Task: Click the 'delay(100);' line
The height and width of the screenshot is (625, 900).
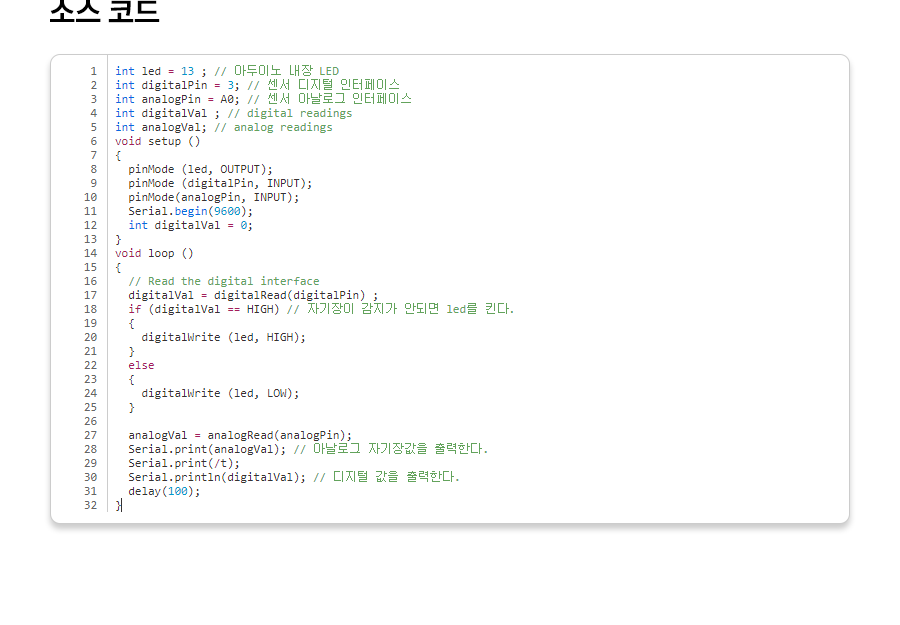Action: [x=164, y=491]
